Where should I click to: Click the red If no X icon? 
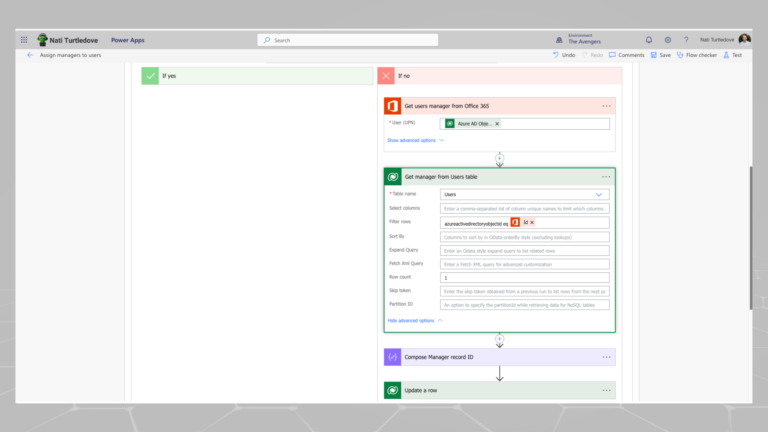[386, 76]
